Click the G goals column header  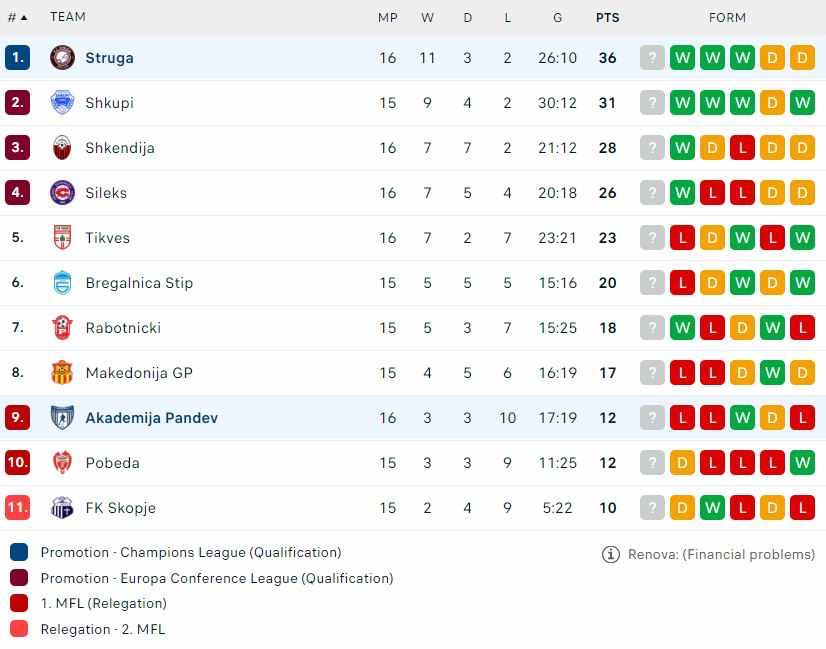(x=557, y=17)
